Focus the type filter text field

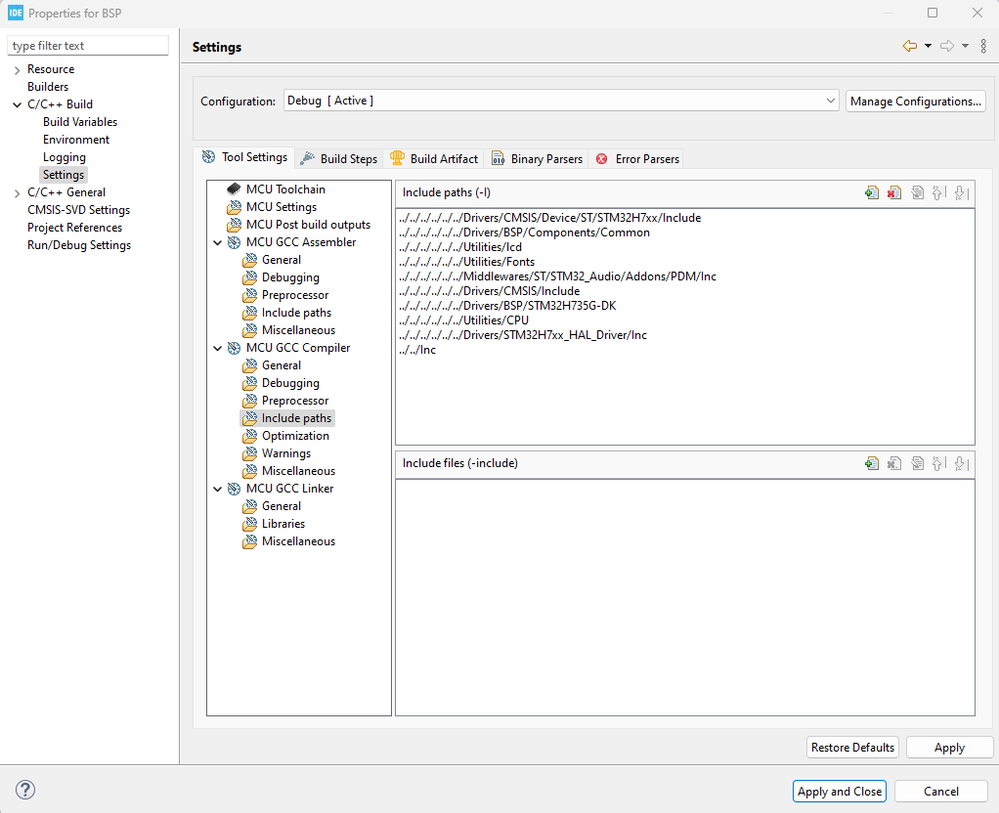click(88, 46)
